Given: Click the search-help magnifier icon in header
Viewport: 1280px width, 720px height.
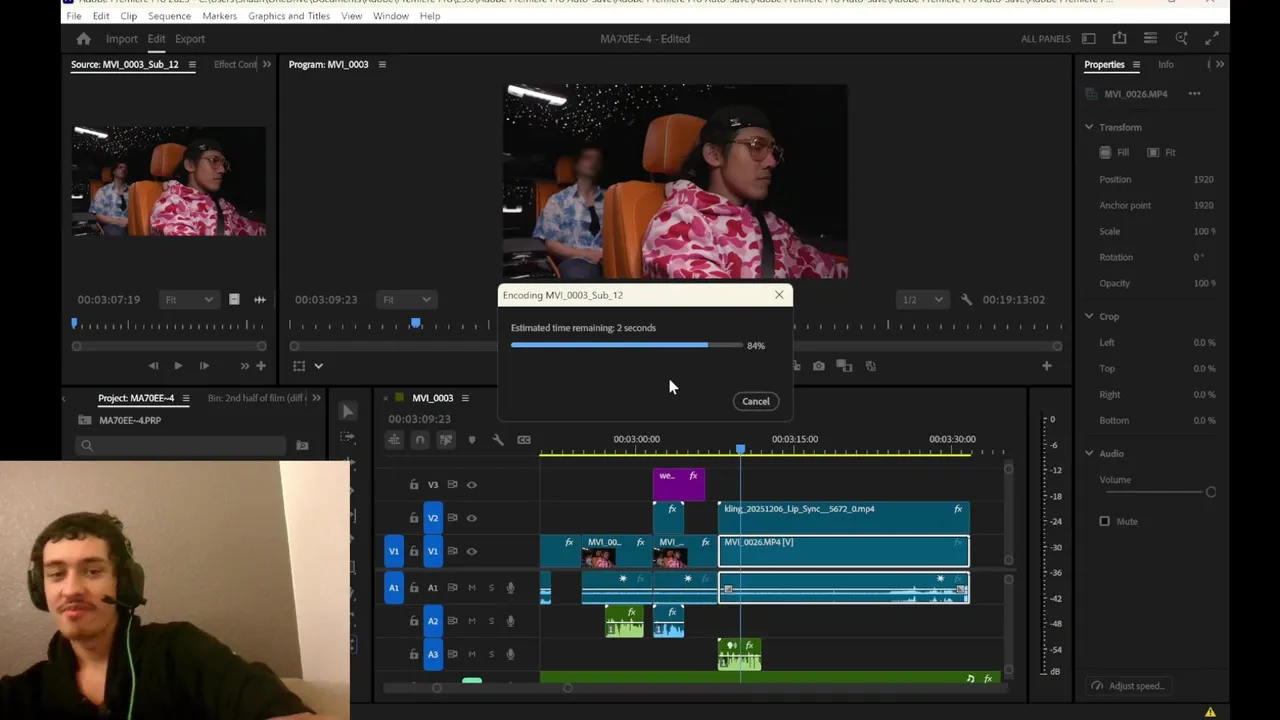Looking at the screenshot, I should click(x=1181, y=38).
